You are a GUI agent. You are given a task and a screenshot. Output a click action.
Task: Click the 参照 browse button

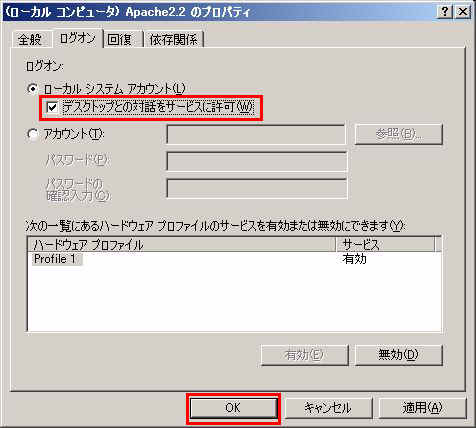pos(399,134)
